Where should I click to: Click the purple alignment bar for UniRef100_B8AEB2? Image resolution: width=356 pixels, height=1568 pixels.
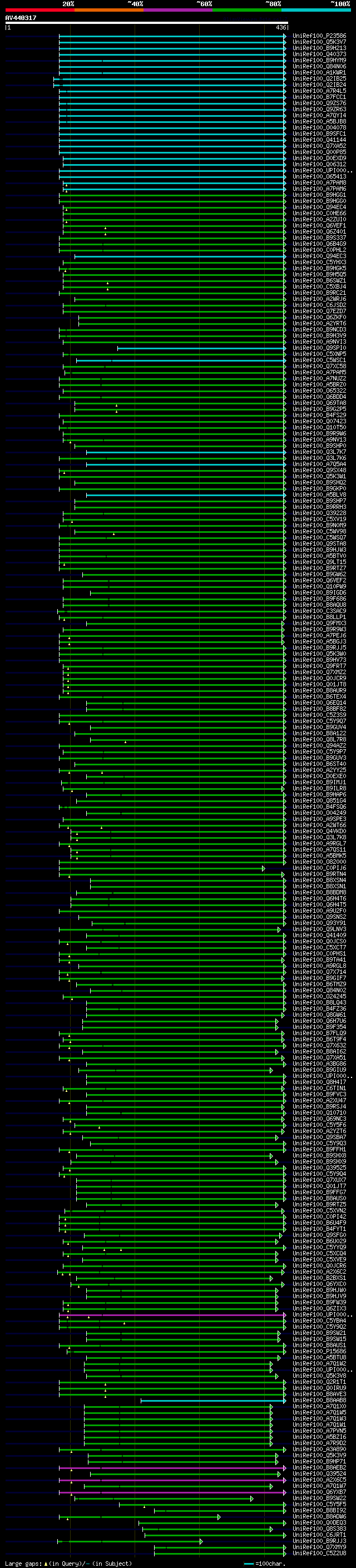(x=172, y=1467)
